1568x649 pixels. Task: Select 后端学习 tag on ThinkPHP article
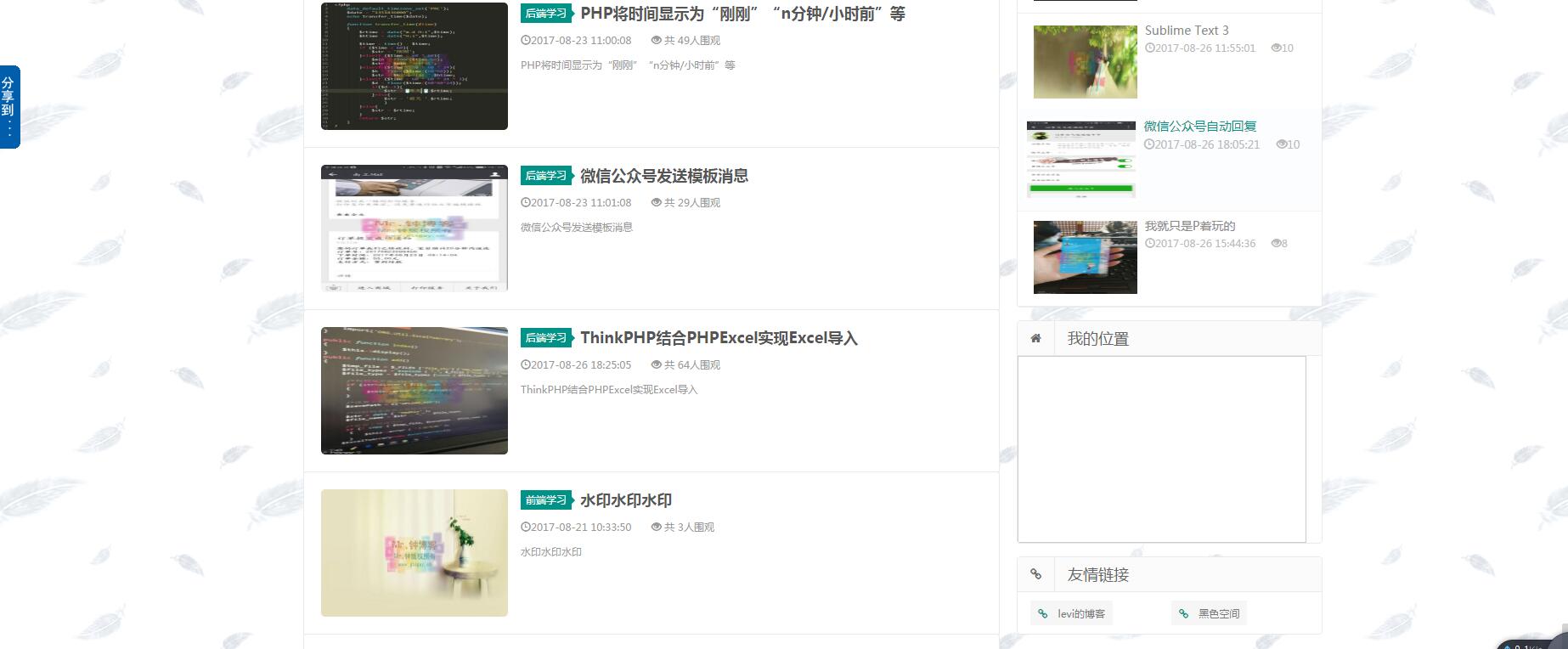(545, 338)
